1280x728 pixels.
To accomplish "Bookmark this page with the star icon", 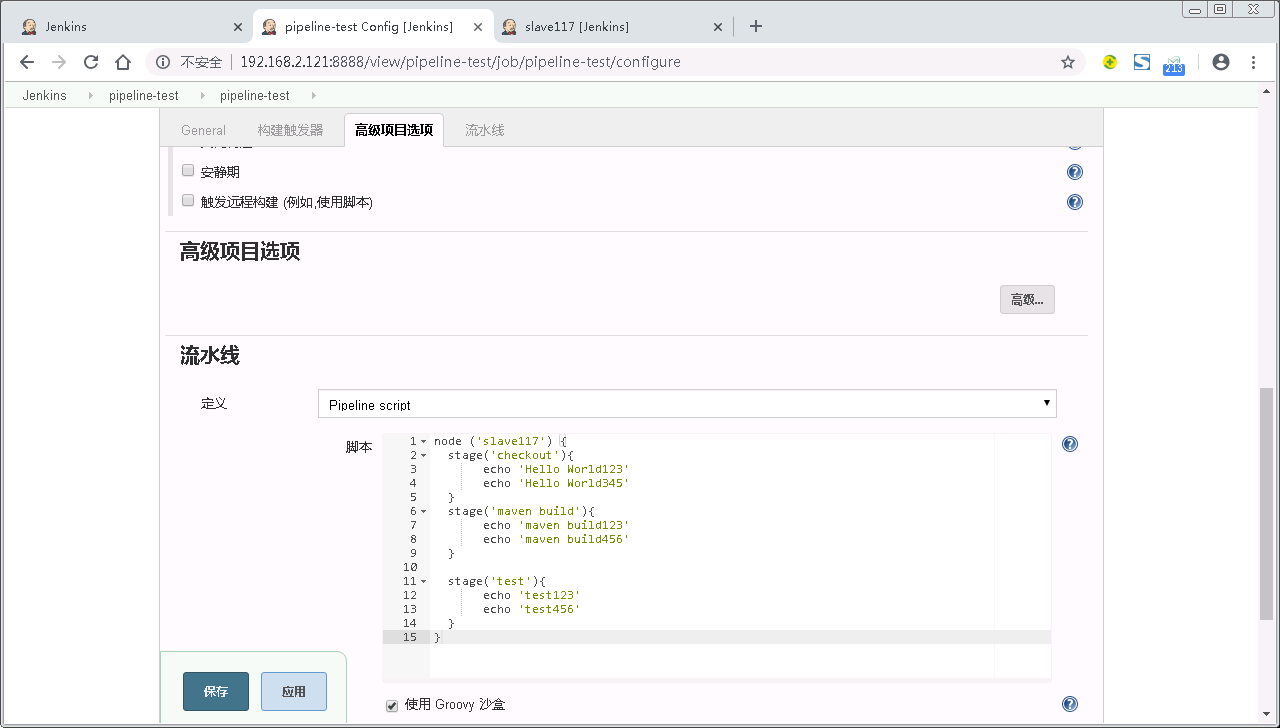I will point(1068,62).
